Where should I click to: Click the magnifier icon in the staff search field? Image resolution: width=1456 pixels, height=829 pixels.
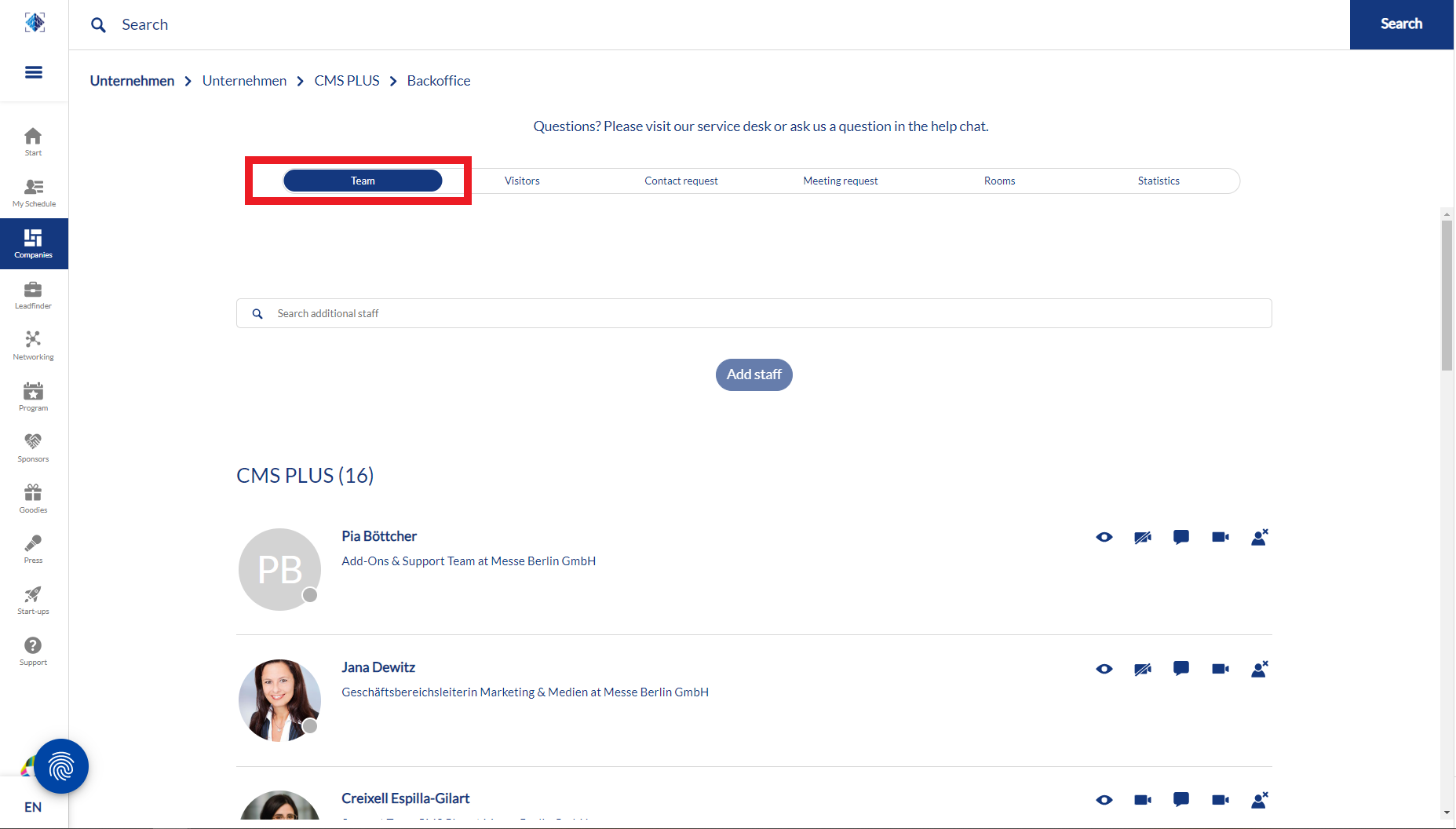257,314
